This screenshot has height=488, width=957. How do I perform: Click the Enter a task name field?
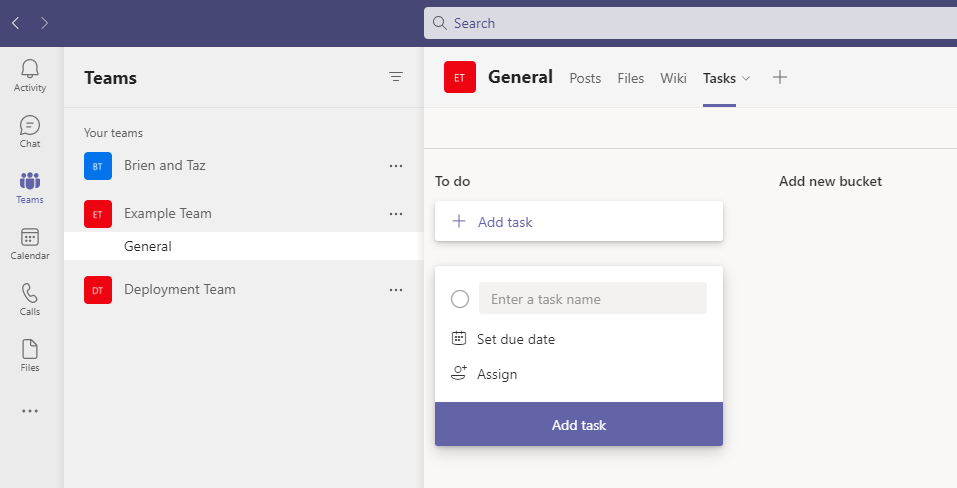(593, 298)
